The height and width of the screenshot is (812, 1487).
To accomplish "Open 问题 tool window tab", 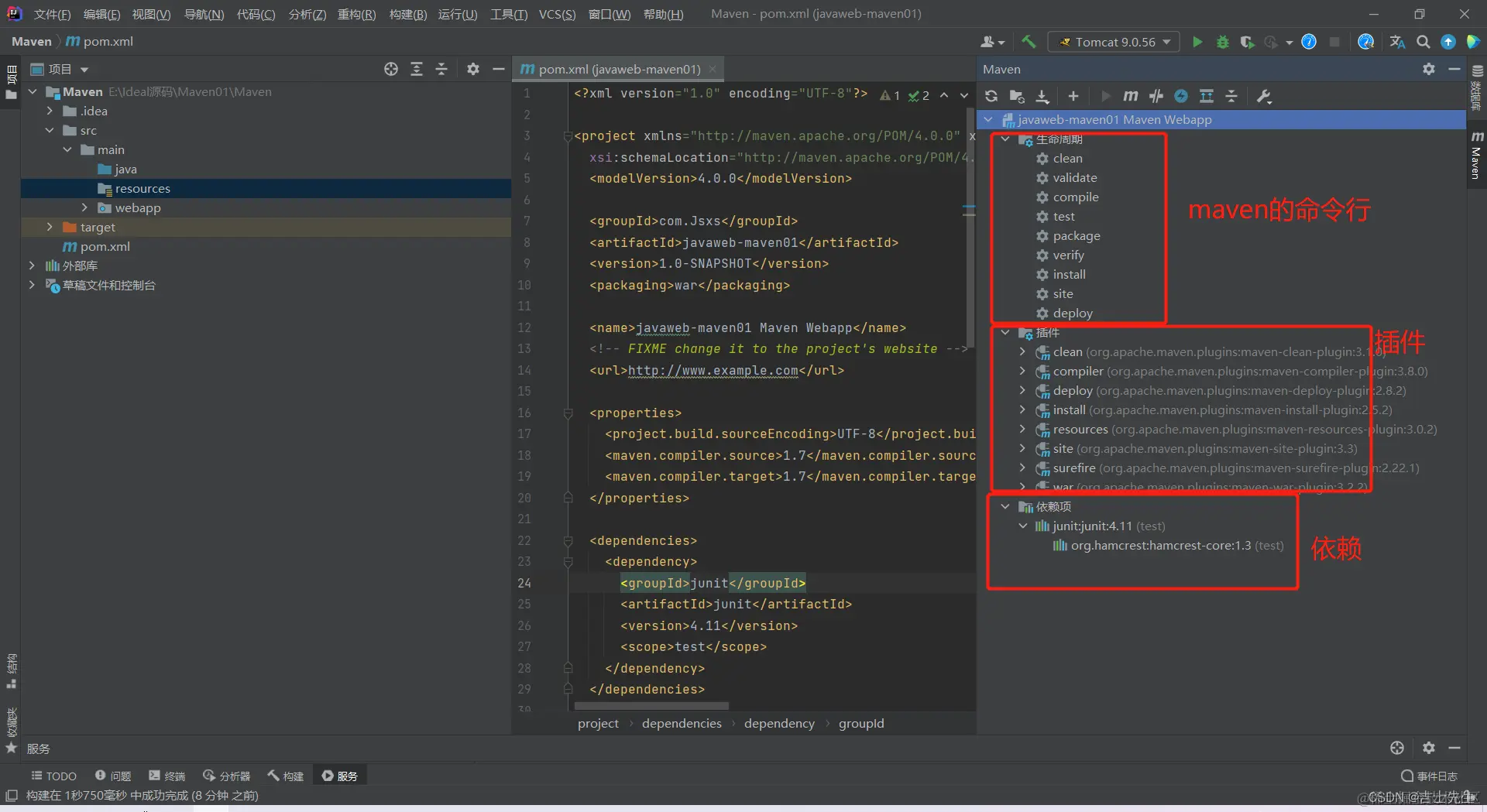I will click(113, 776).
